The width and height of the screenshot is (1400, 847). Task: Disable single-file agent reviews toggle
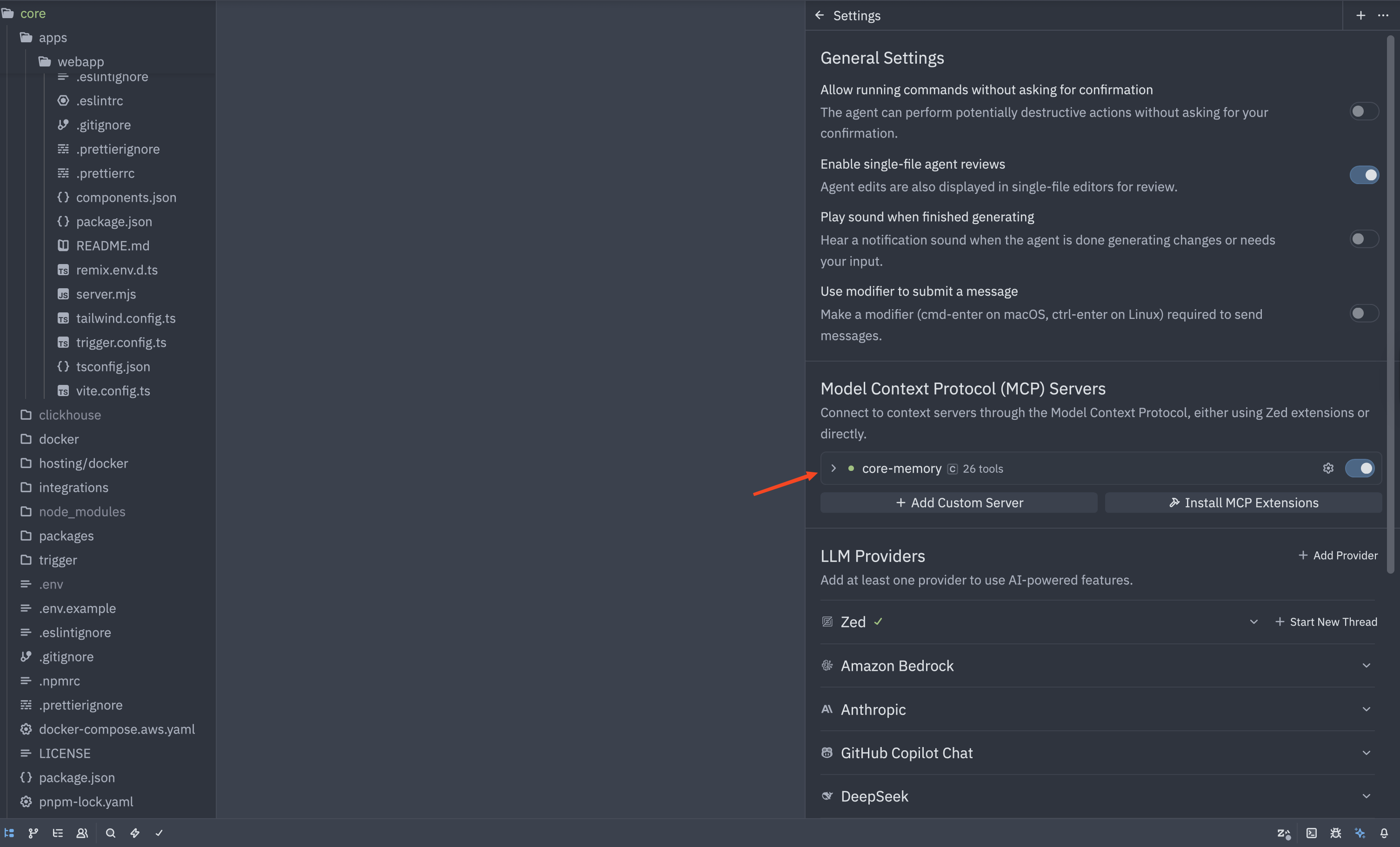click(x=1364, y=175)
